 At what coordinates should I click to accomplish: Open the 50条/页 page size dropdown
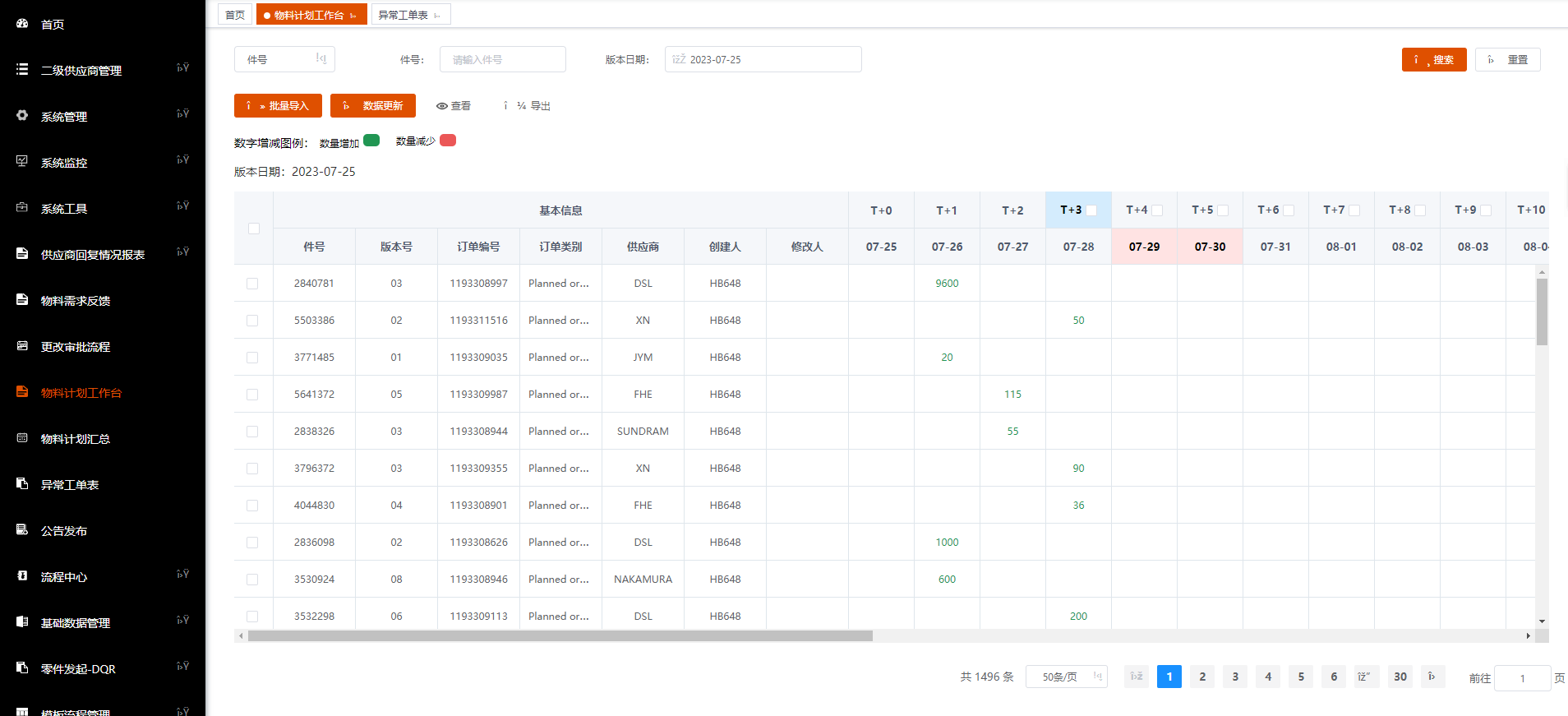click(1067, 677)
